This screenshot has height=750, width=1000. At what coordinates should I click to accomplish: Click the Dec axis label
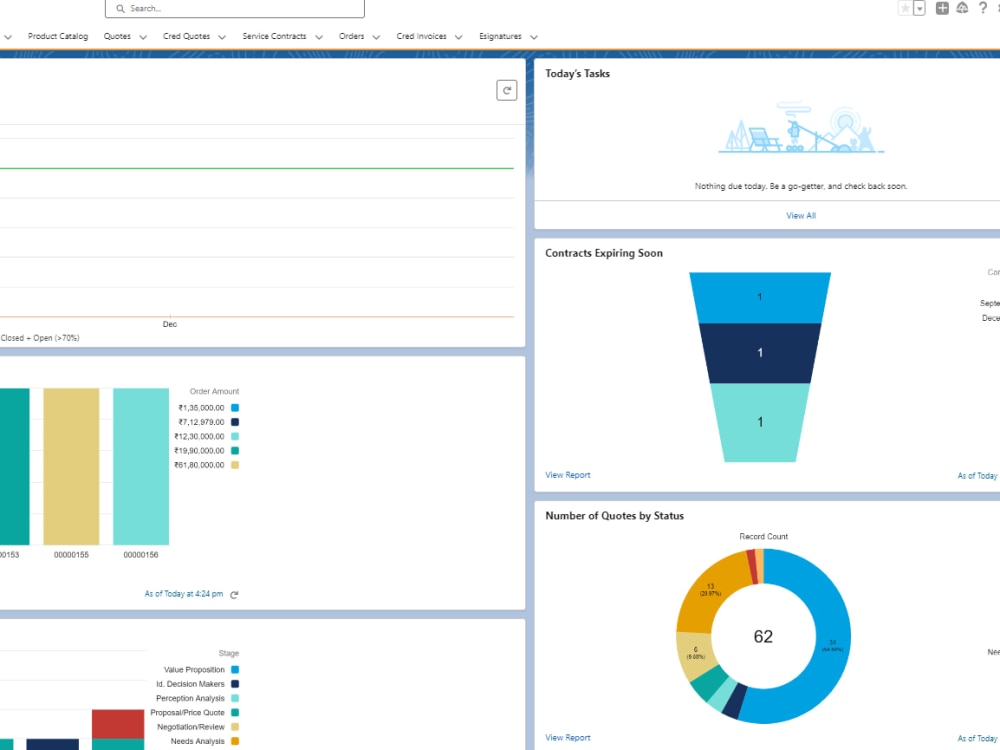(x=170, y=324)
